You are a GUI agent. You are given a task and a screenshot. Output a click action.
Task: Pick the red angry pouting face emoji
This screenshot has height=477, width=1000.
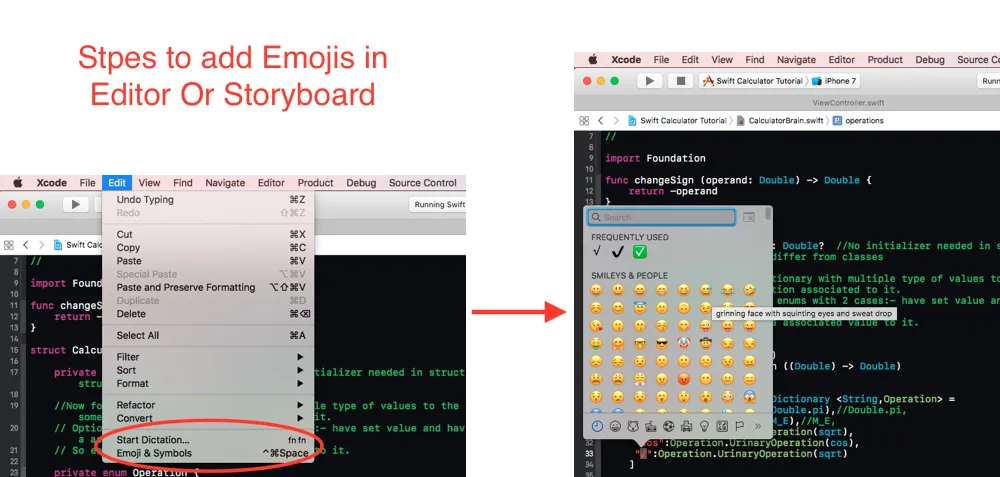click(x=684, y=379)
